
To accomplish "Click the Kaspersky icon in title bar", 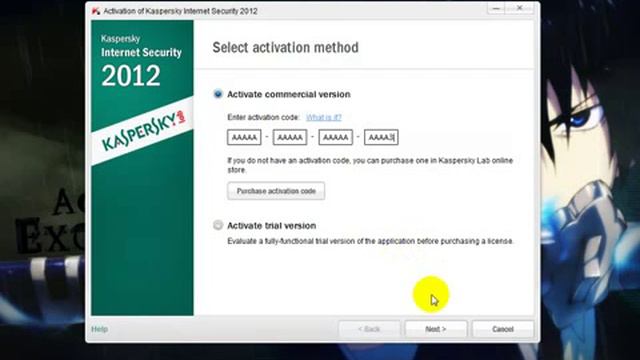I will (x=96, y=11).
